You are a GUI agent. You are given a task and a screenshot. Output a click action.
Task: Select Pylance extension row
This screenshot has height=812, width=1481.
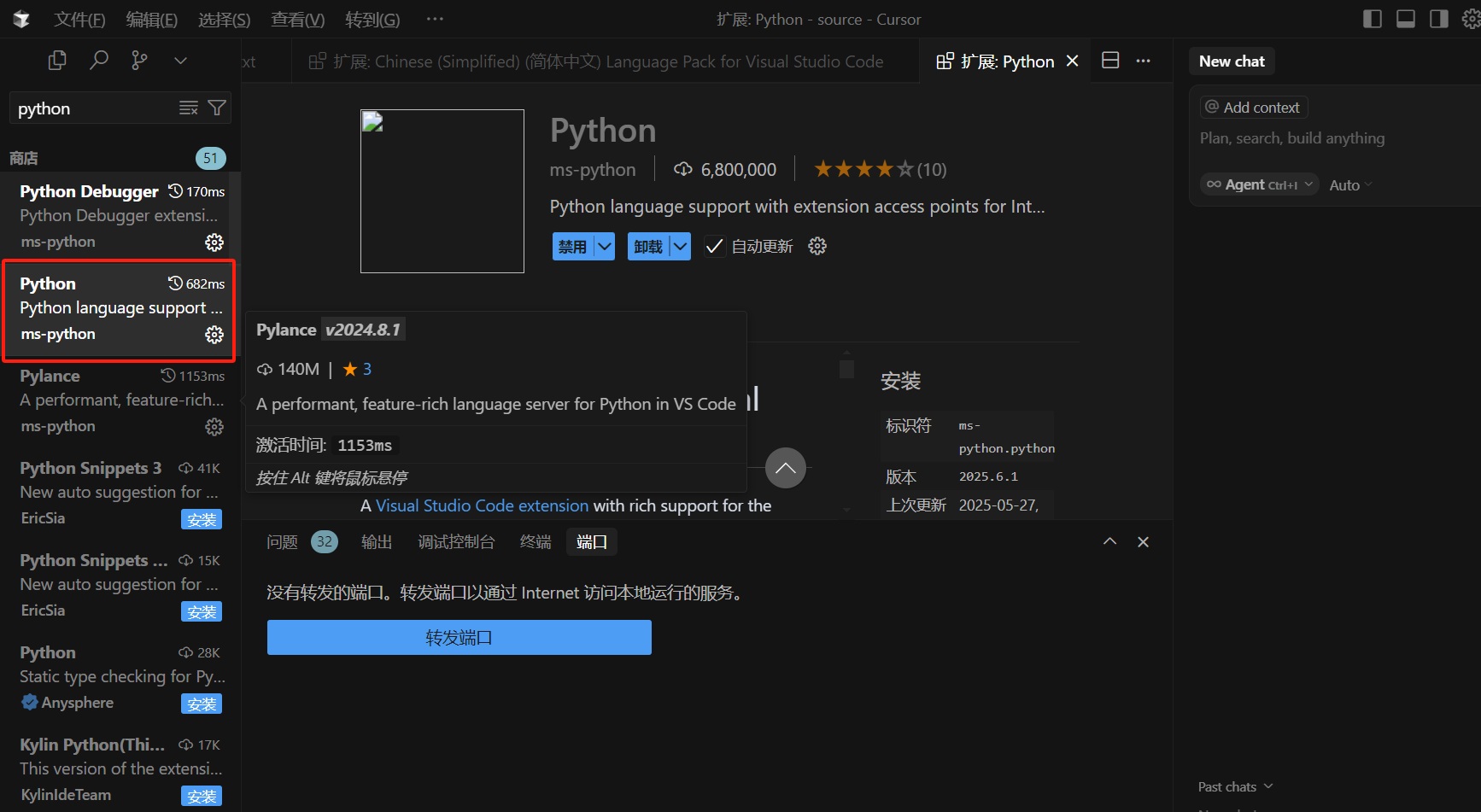point(120,401)
